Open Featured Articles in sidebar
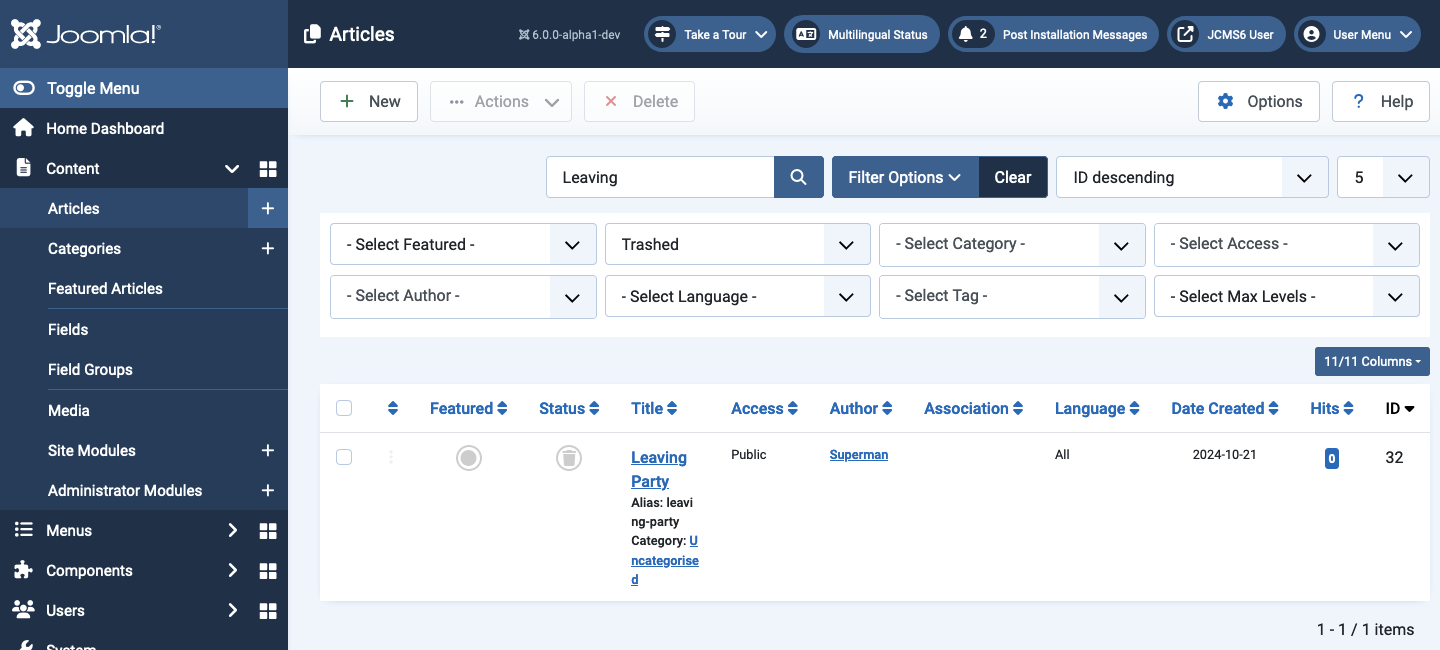The height and width of the screenshot is (650, 1440). tap(105, 289)
